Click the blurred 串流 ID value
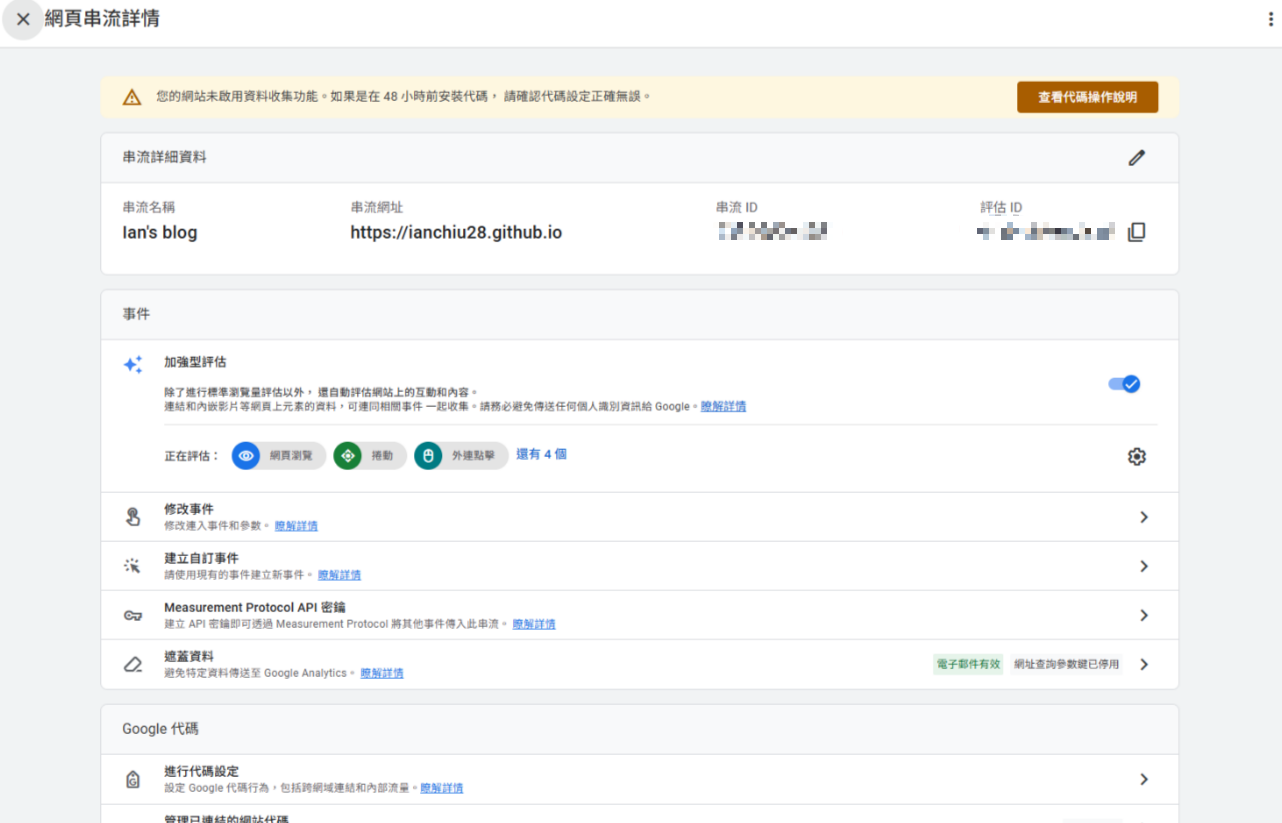The height and width of the screenshot is (823, 1282). coord(772,232)
